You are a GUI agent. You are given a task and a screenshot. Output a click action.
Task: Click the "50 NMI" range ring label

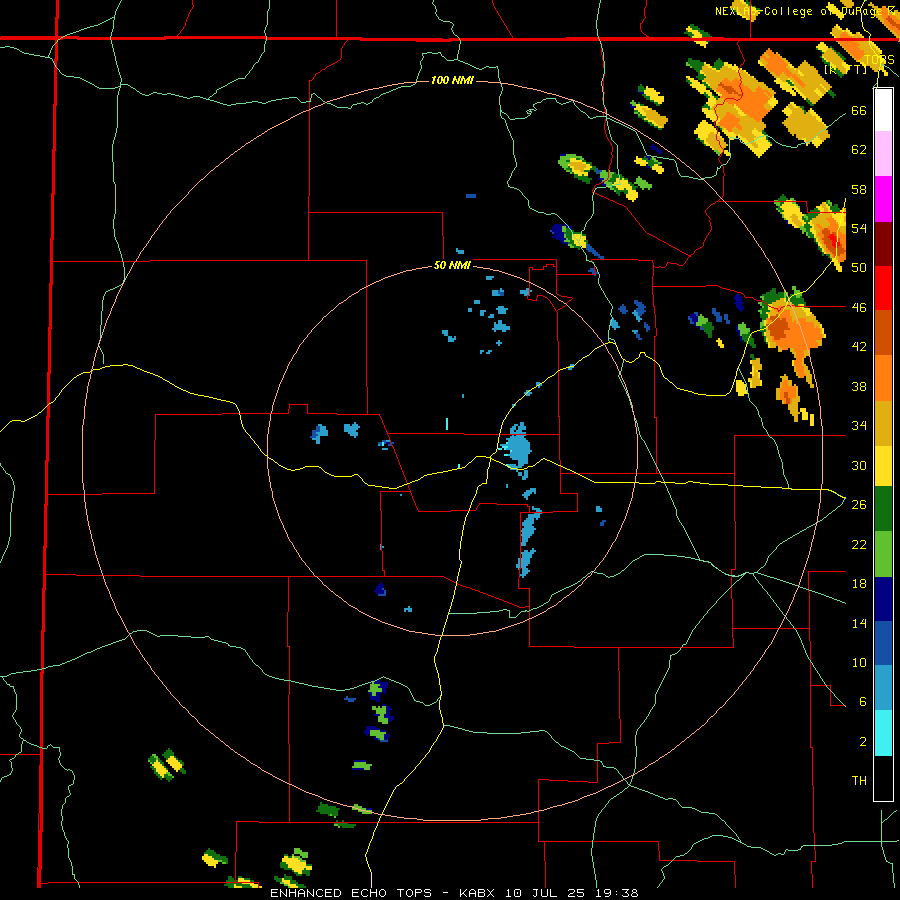[452, 265]
